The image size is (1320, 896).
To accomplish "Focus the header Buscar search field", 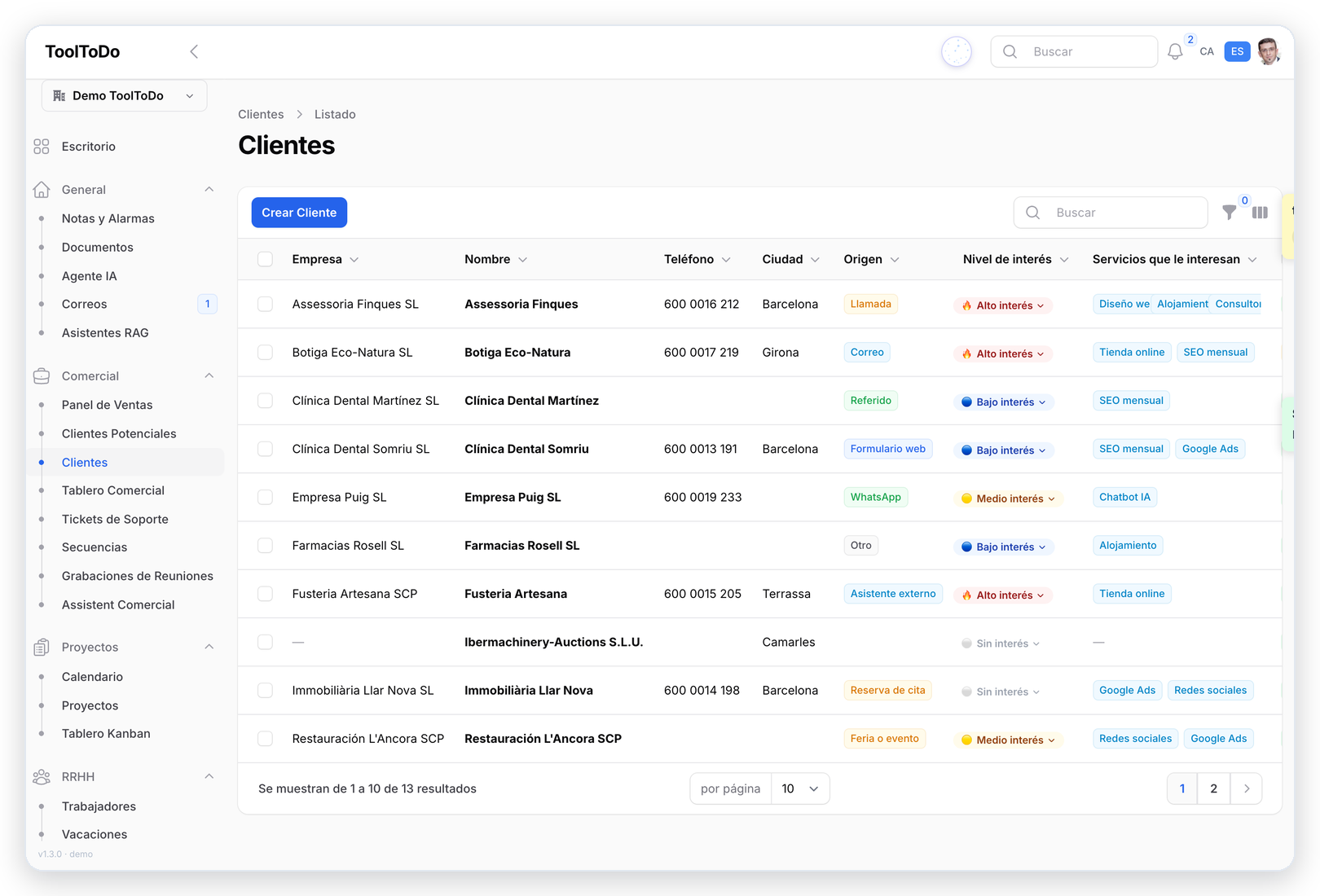I will pyautogui.click(x=1074, y=51).
